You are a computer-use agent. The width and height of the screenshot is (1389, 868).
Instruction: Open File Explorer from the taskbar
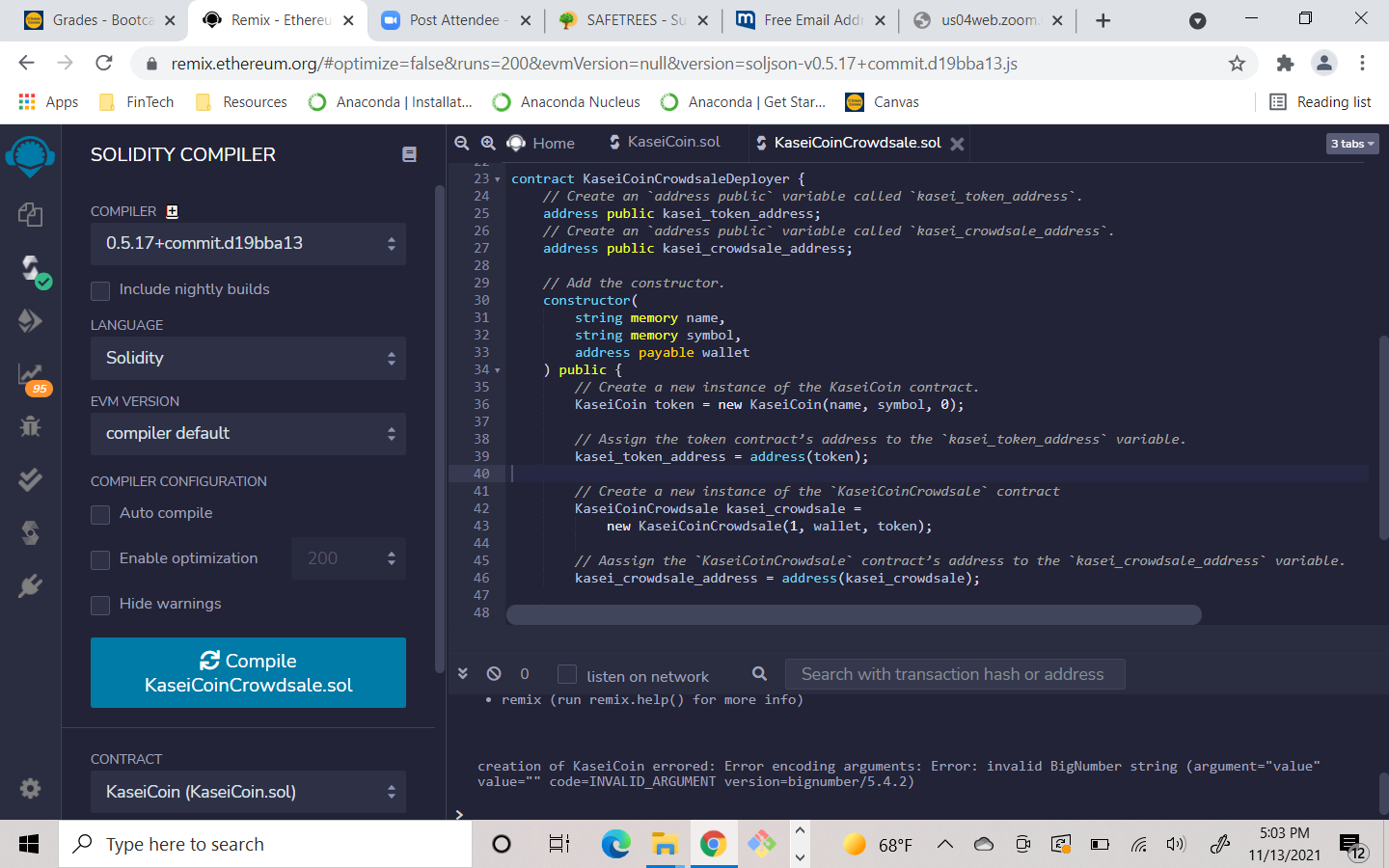click(665, 845)
